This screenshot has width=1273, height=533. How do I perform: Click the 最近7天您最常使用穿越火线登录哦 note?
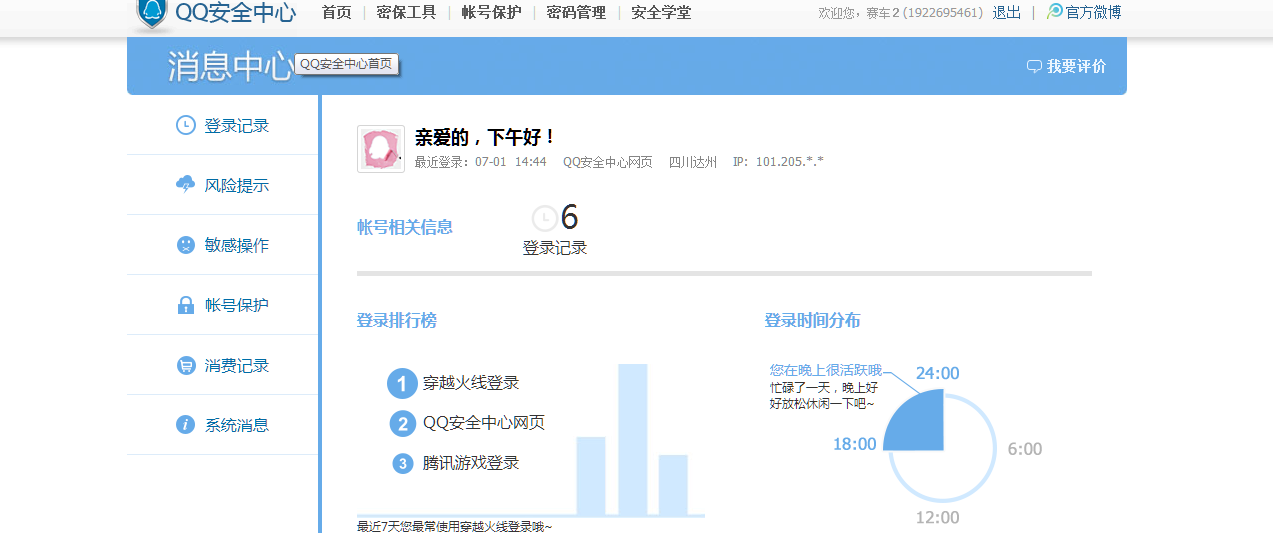pos(454,526)
